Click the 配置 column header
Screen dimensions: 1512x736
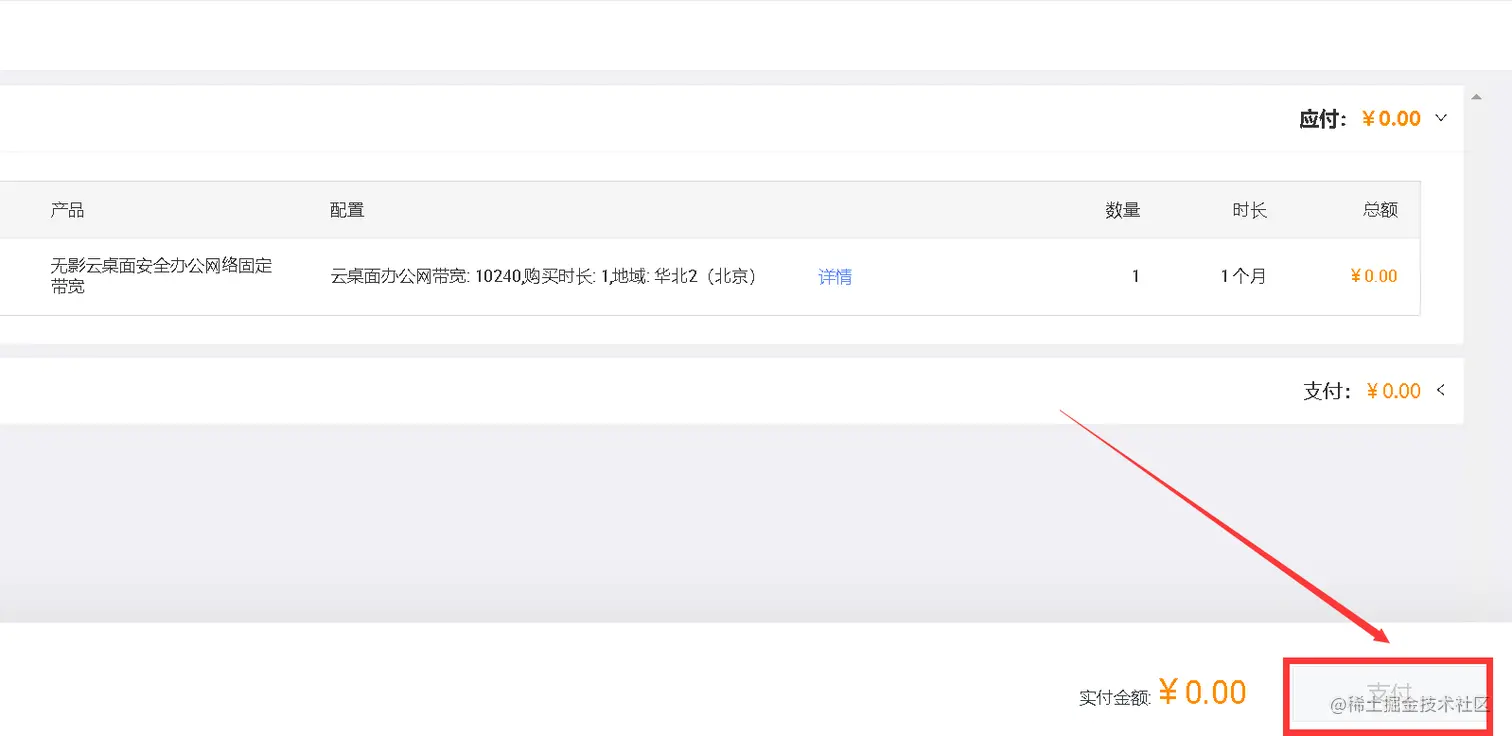pos(347,210)
